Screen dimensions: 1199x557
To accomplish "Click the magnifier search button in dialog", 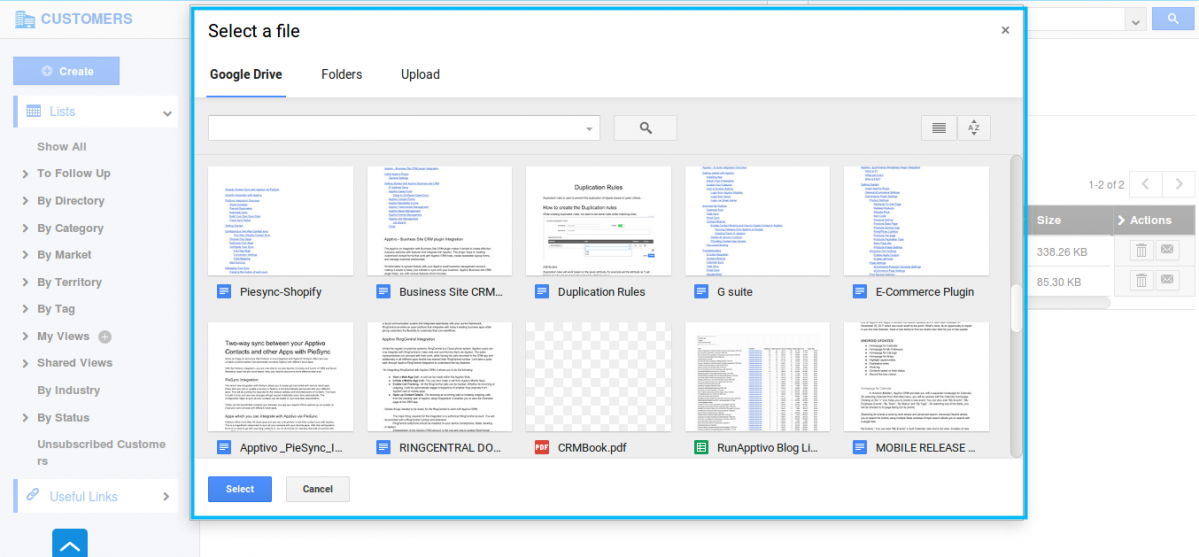I will pos(645,128).
